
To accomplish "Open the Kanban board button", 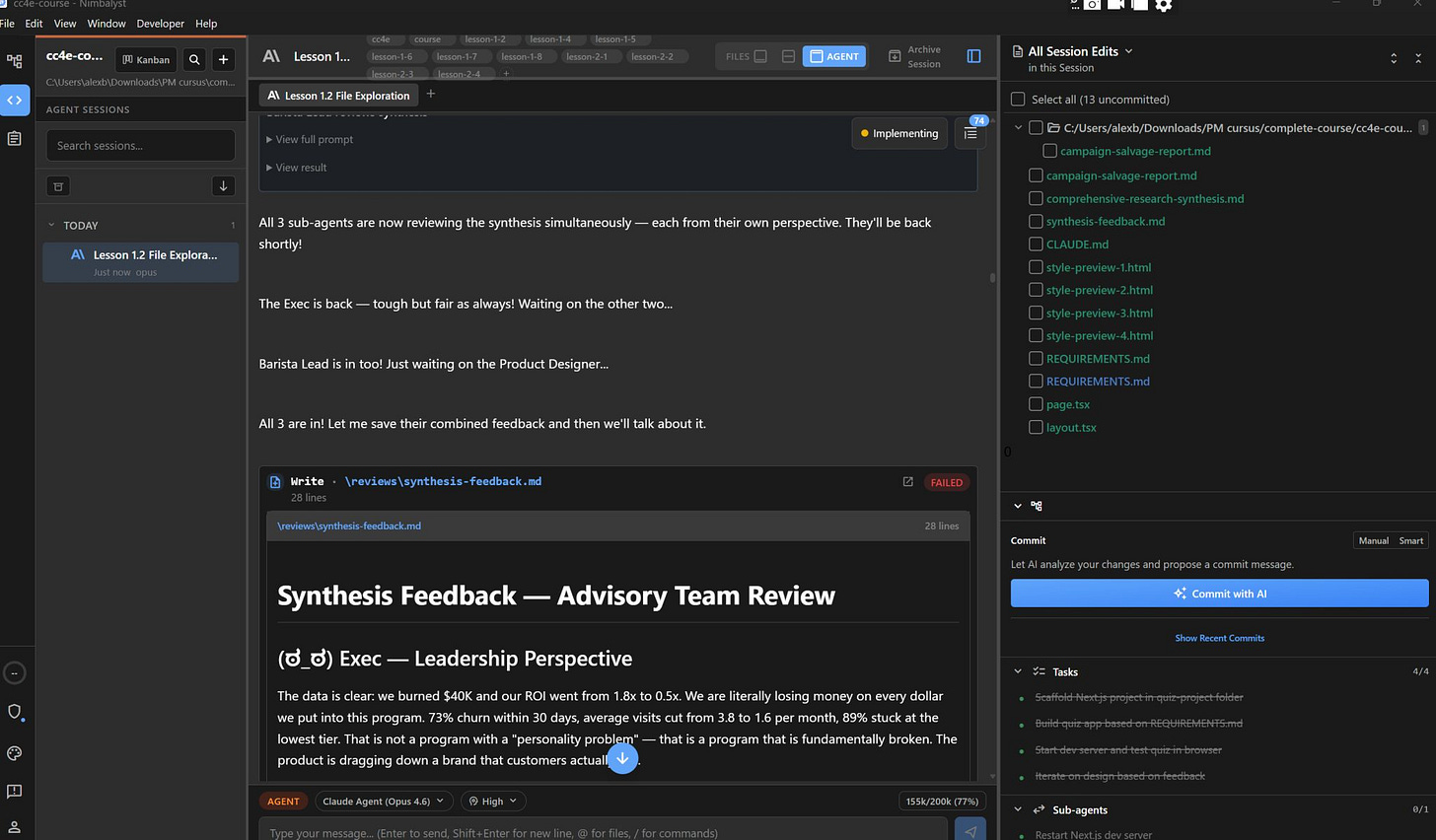I will click(x=146, y=60).
